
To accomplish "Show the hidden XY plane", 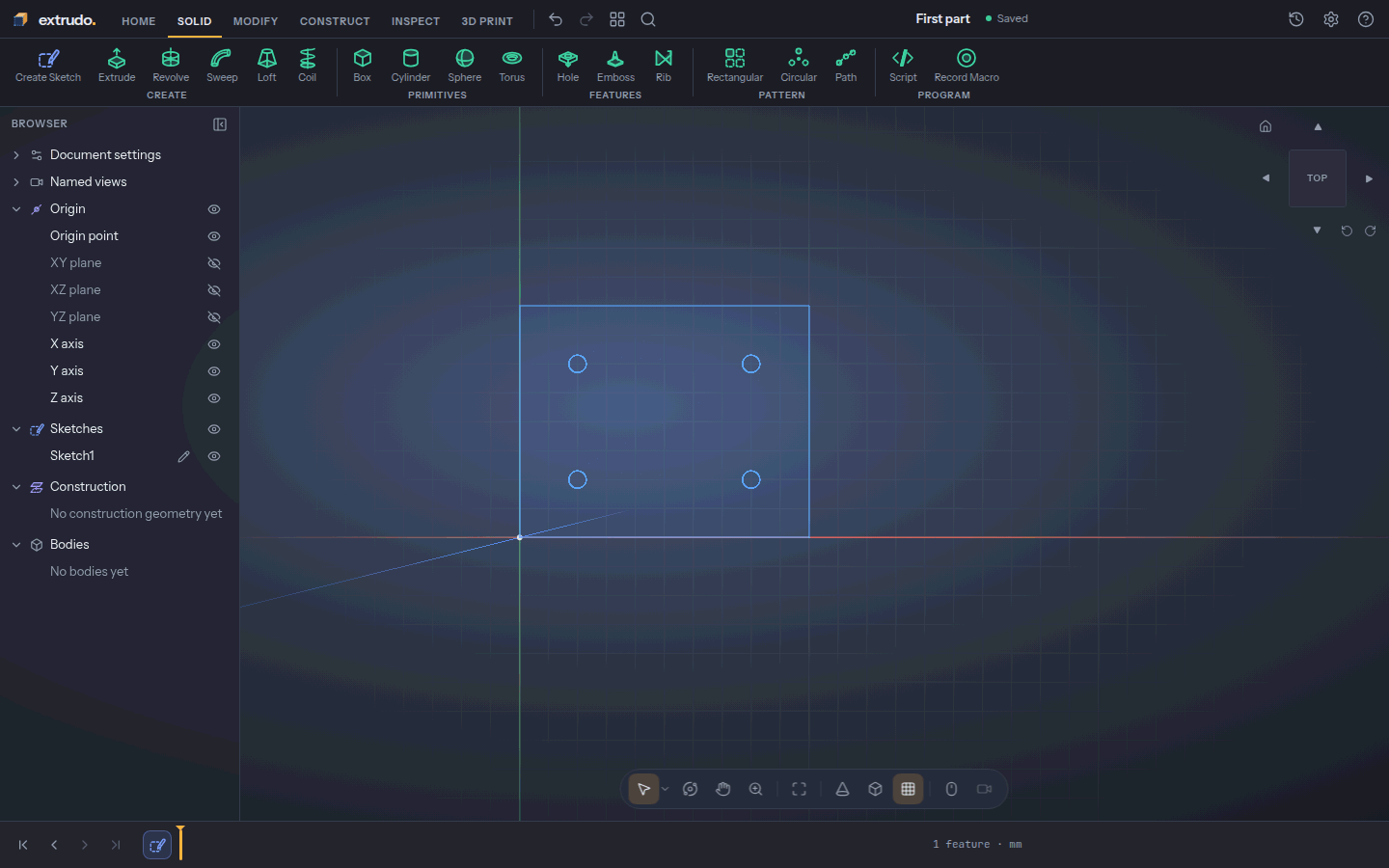I will tap(214, 263).
